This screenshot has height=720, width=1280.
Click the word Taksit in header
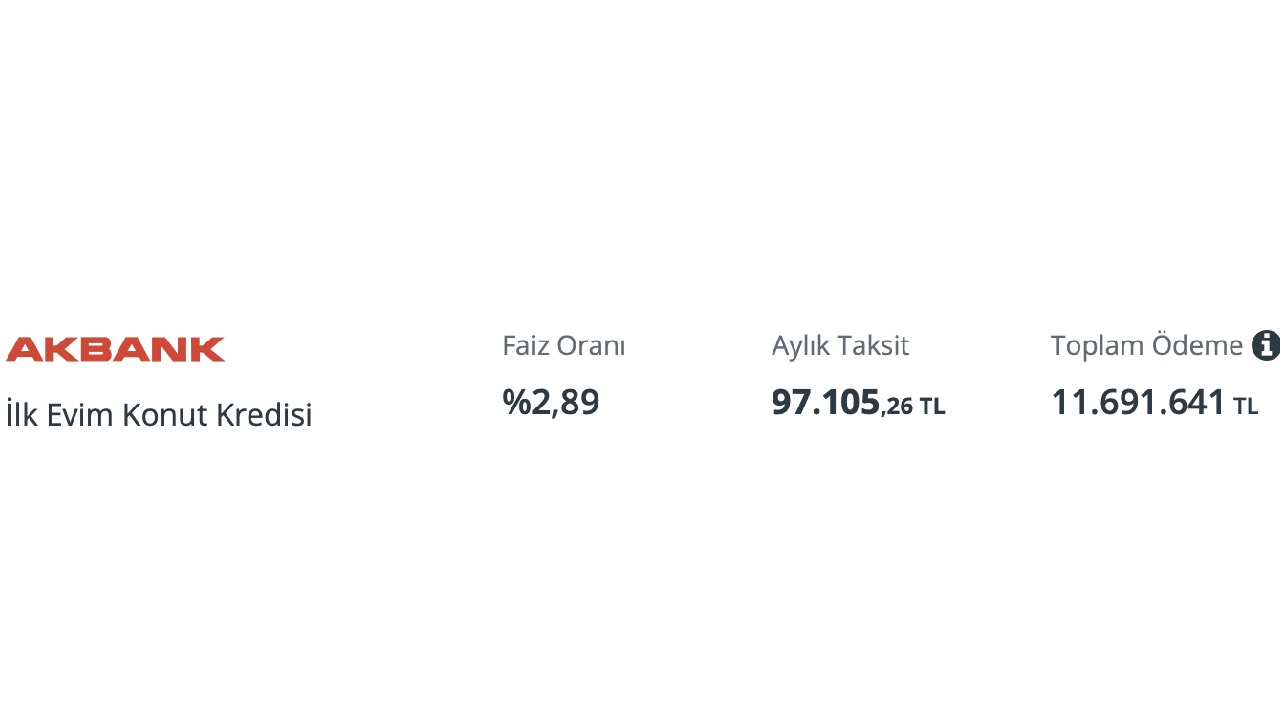[x=874, y=346]
